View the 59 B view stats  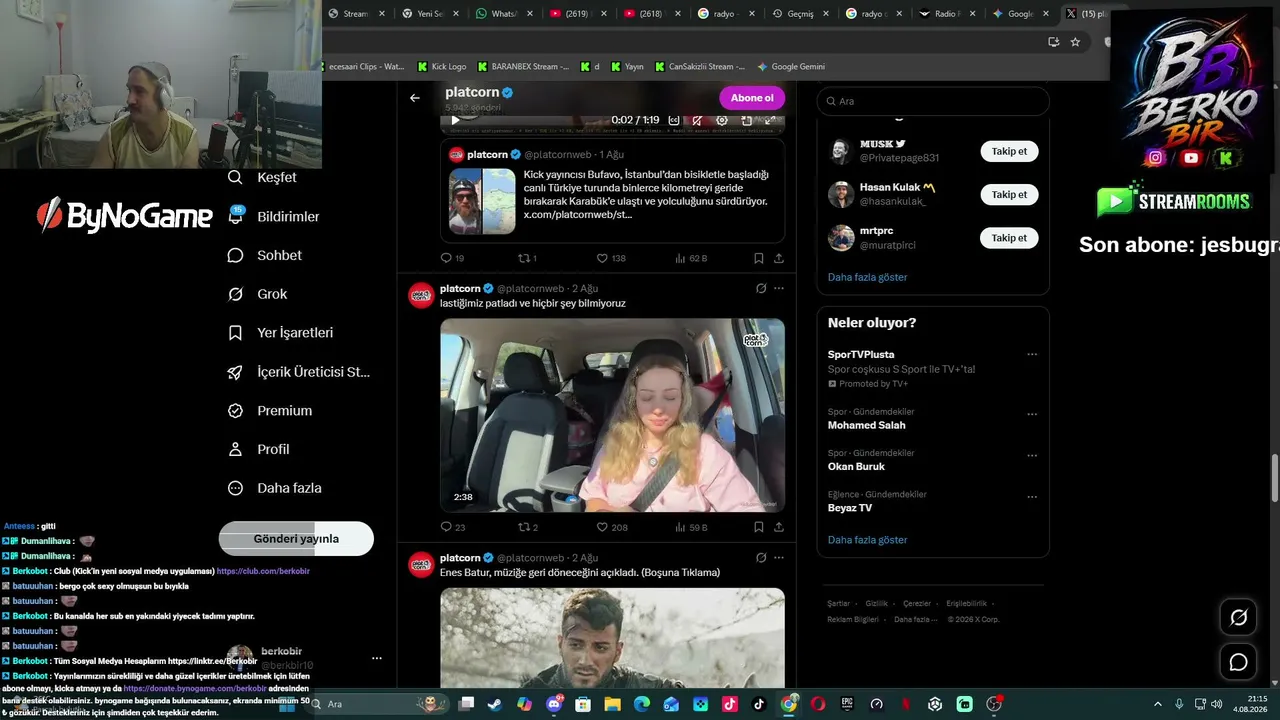click(x=691, y=527)
